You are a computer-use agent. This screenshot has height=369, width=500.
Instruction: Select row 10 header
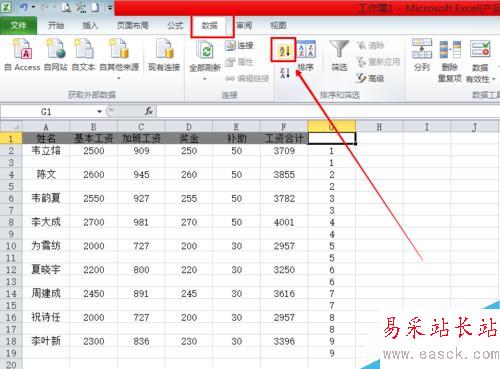click(x=11, y=246)
